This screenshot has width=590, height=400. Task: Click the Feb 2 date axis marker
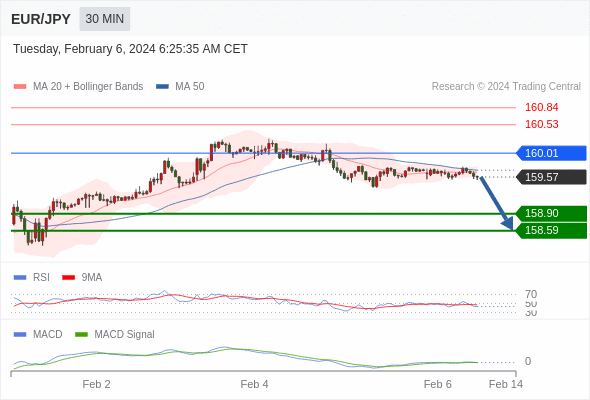pos(96,384)
